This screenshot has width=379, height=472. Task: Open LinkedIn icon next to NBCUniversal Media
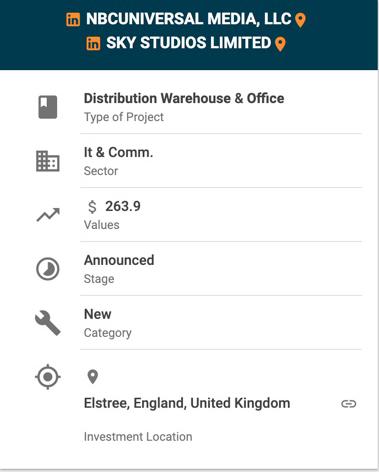[73, 19]
